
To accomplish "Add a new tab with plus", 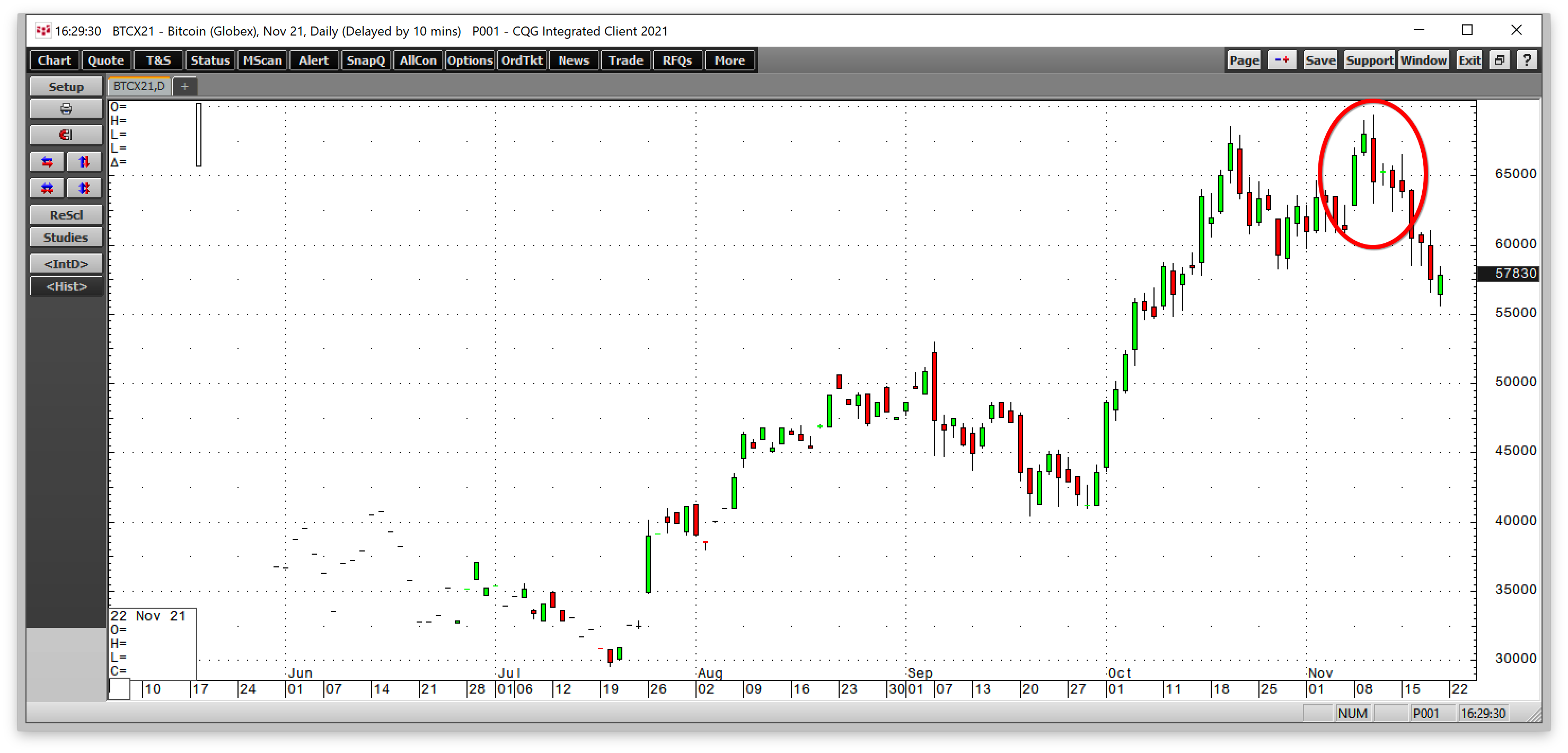I will (184, 86).
